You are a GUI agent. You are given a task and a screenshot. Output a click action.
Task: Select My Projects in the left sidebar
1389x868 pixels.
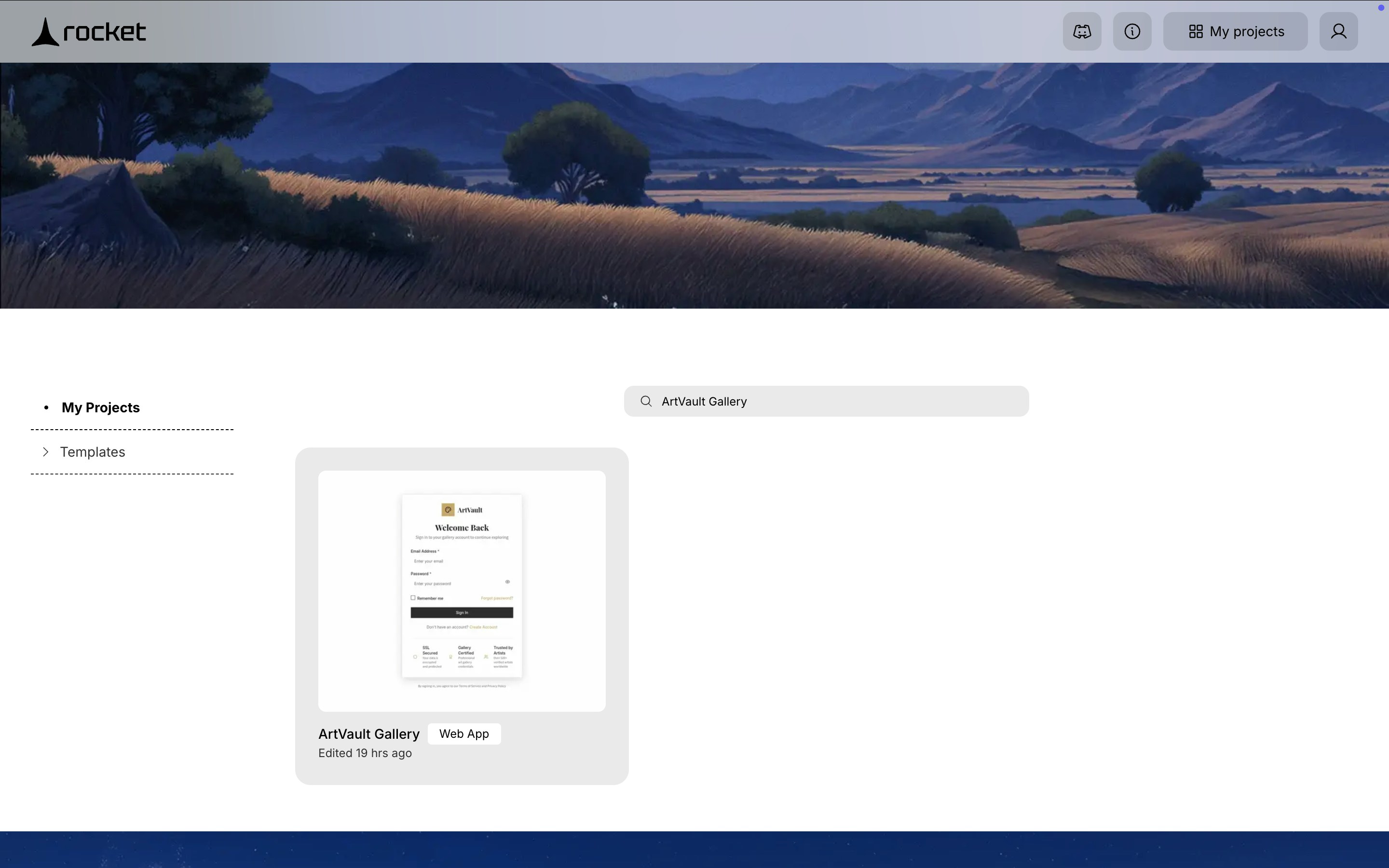(100, 407)
